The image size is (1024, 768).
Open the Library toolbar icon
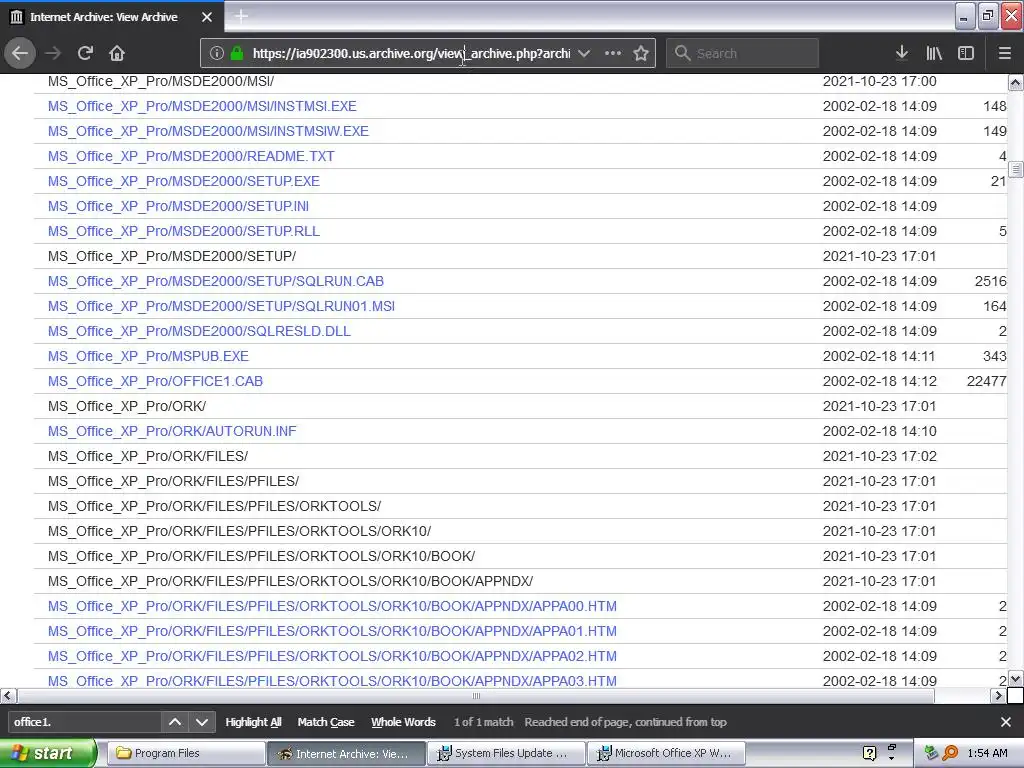pos(934,53)
